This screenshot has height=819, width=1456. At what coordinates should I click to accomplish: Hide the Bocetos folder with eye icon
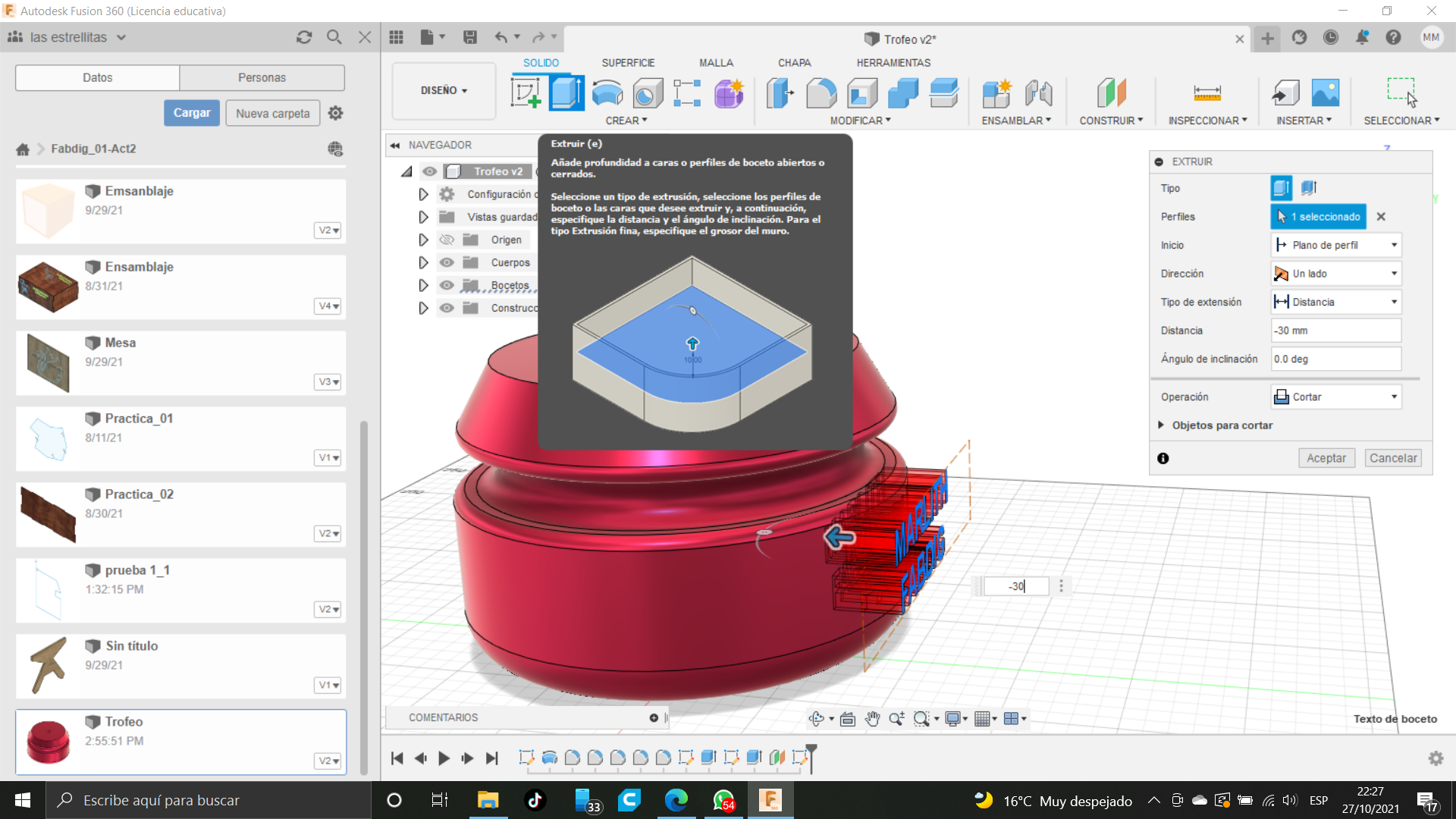coord(447,285)
